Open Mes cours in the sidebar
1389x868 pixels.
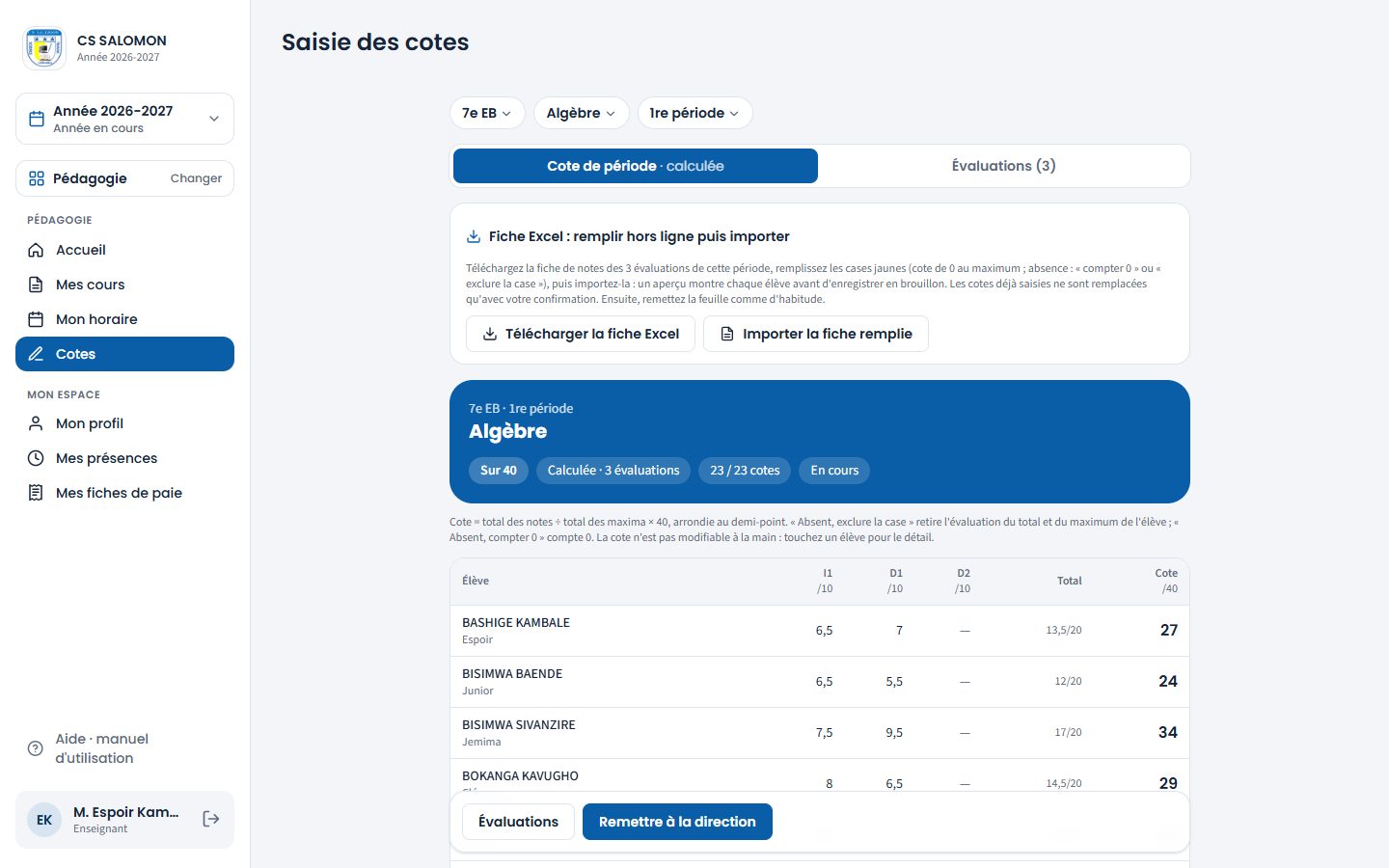click(x=124, y=285)
